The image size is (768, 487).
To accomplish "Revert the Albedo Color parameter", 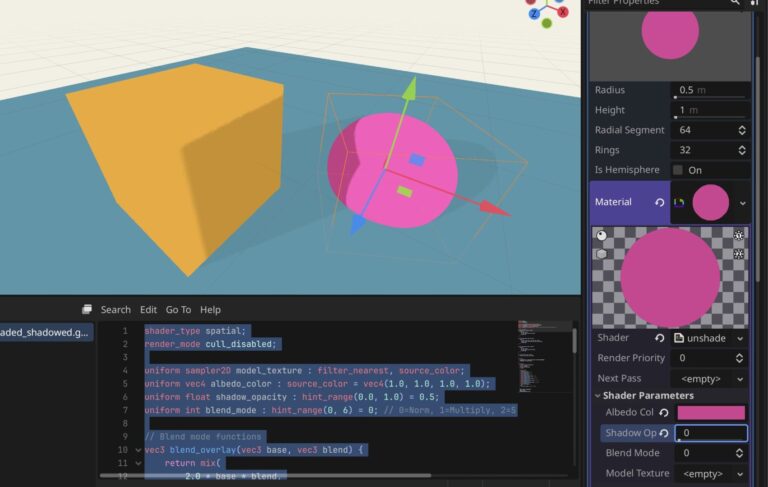I will click(x=664, y=413).
